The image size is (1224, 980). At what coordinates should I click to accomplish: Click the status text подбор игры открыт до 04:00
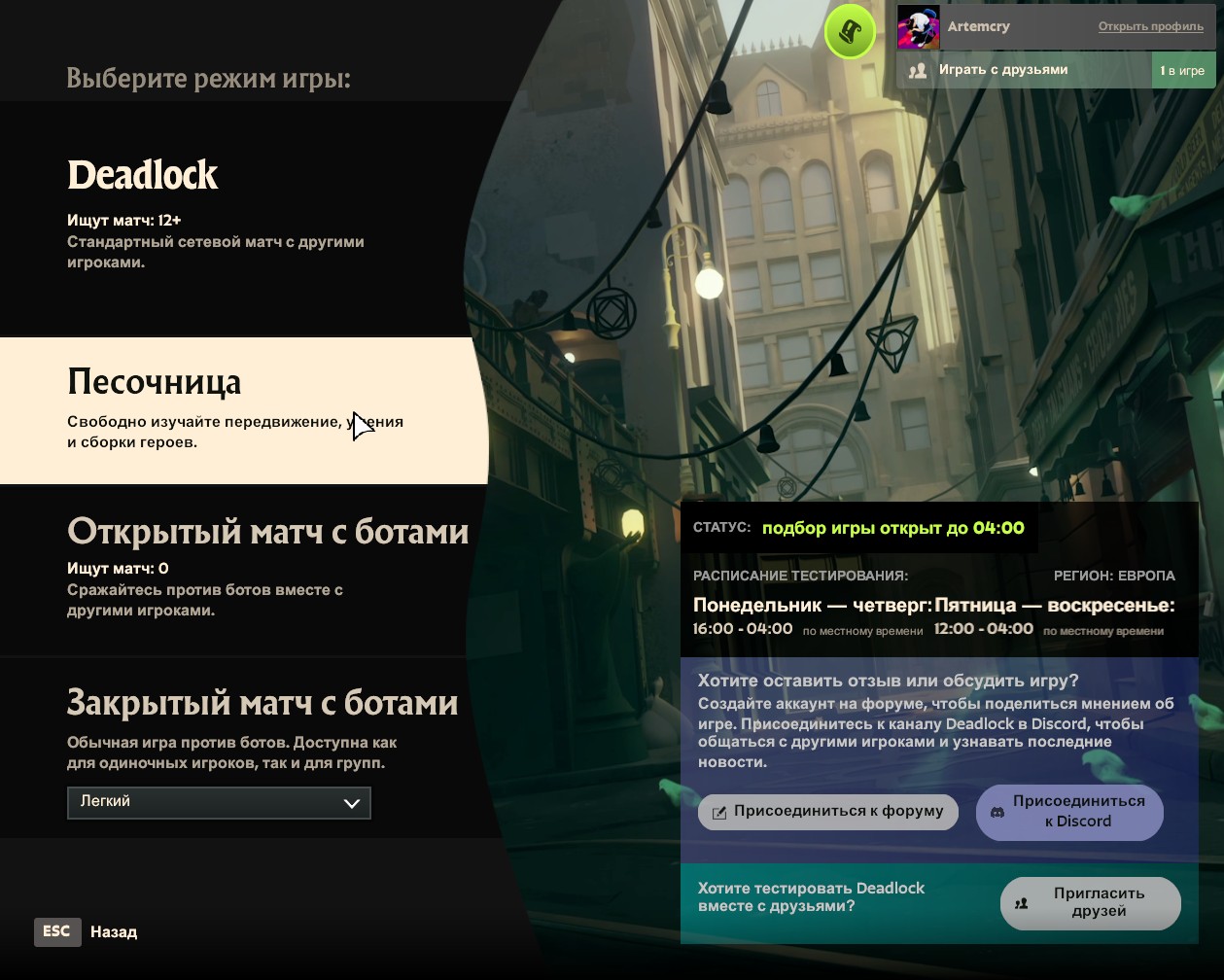pos(893,528)
